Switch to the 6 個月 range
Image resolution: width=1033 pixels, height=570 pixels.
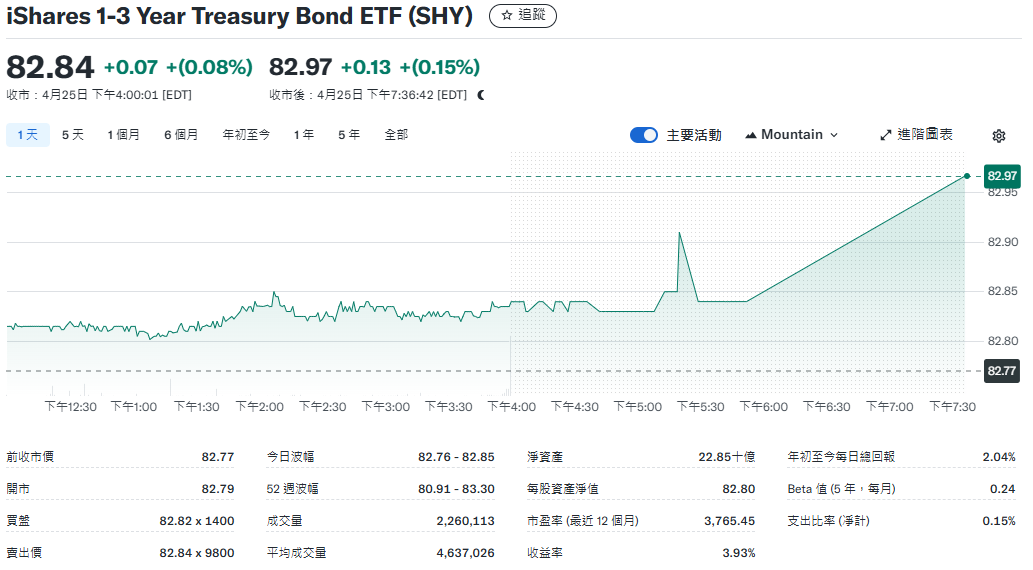tap(181, 135)
